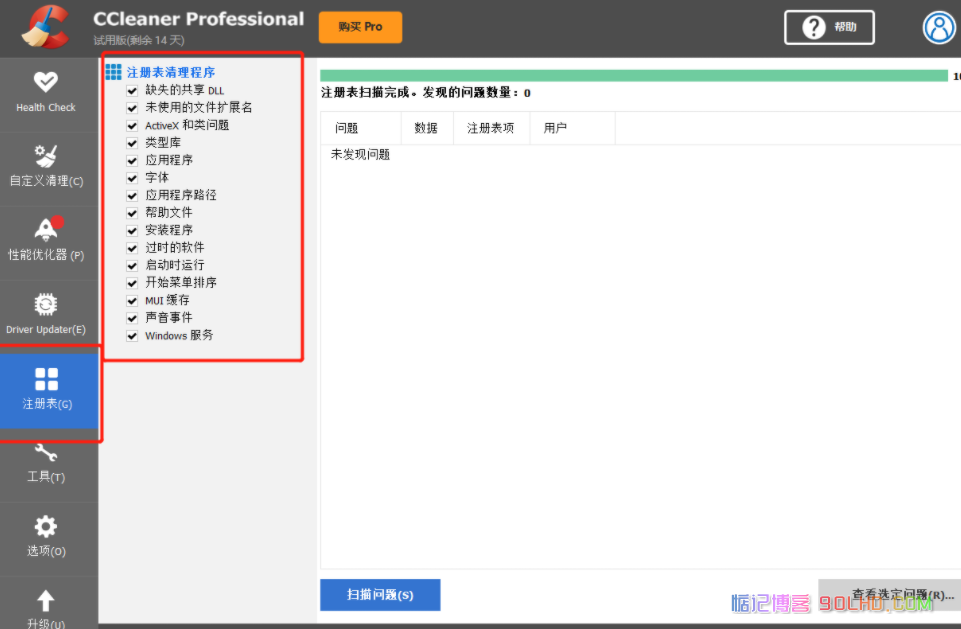961x629 pixels.
Task: Toggle ActiveX 和类问题 checkbox
Action: click(132, 126)
